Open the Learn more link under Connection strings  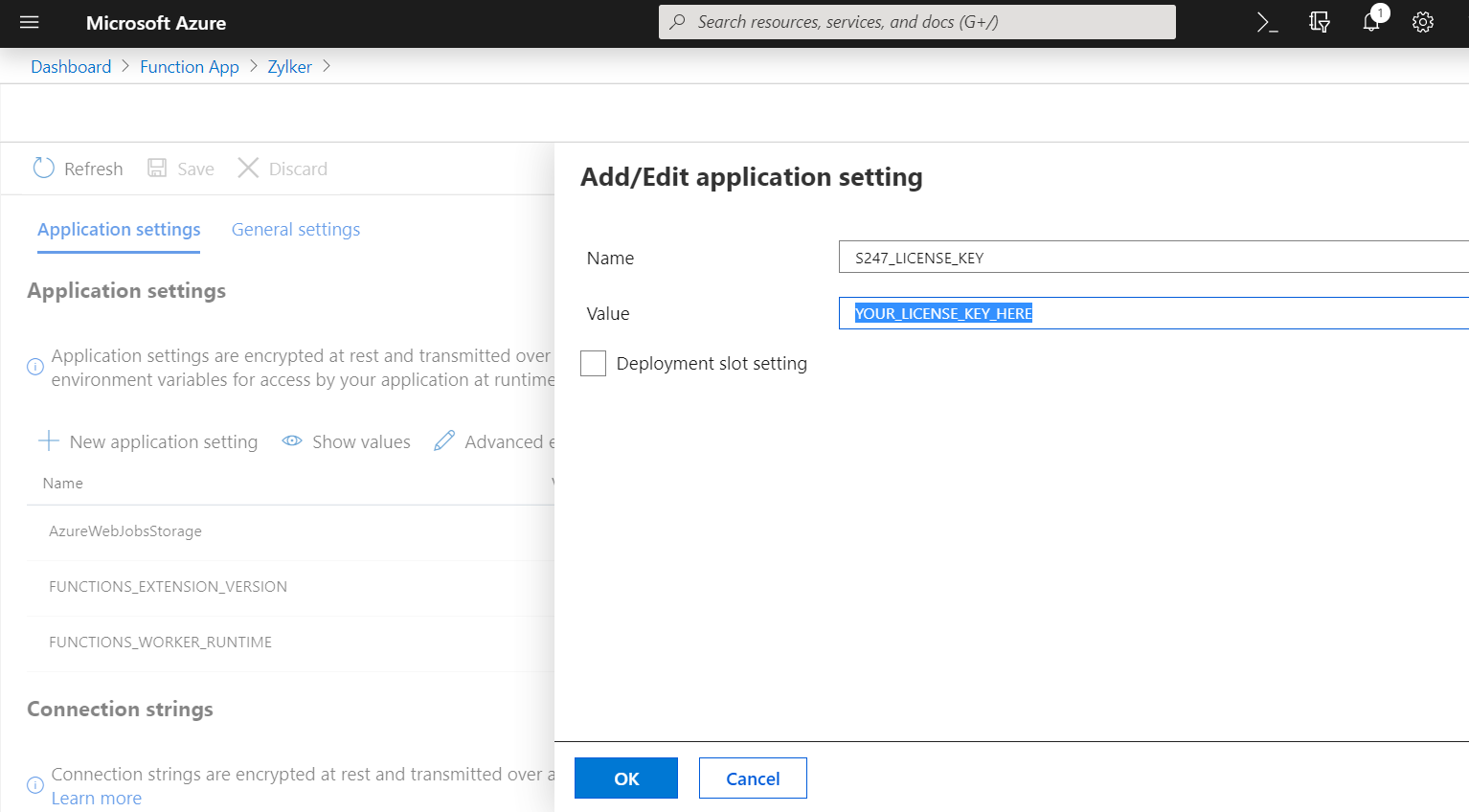tap(96, 798)
